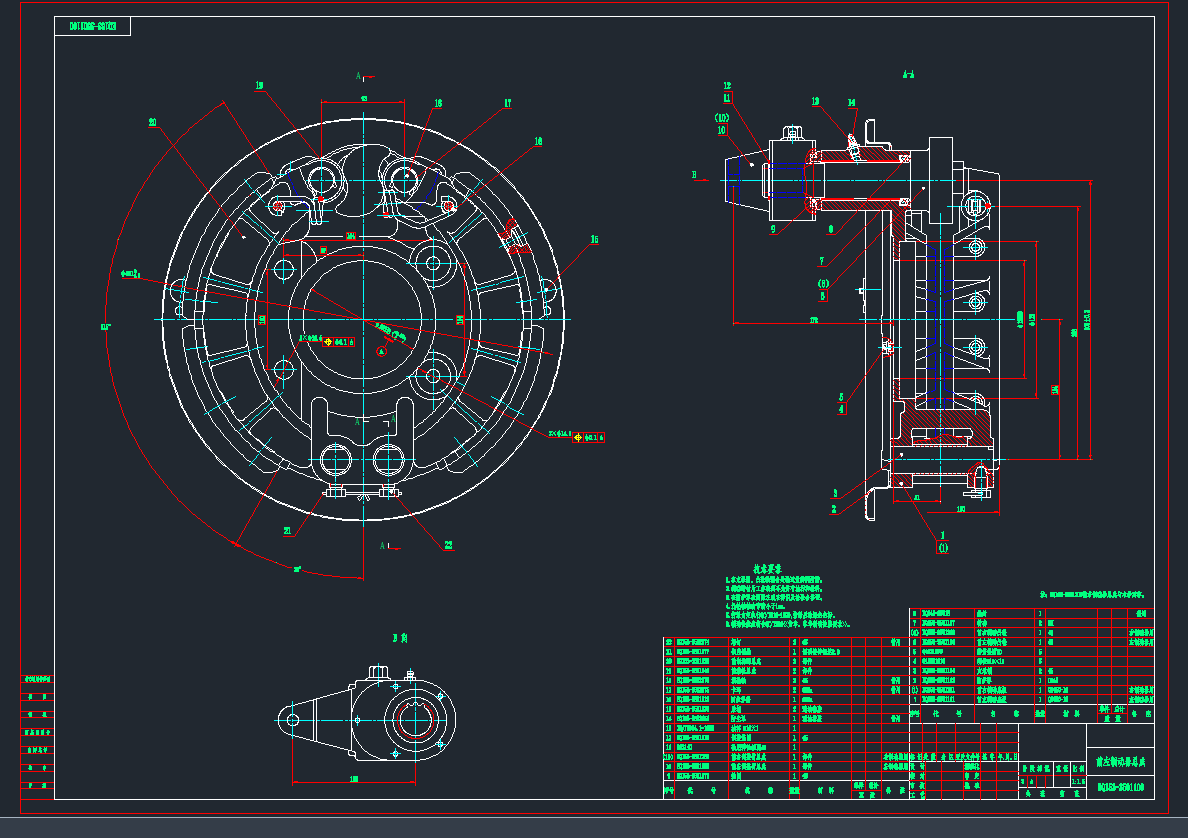Select balloon 13 in section view

815,101
